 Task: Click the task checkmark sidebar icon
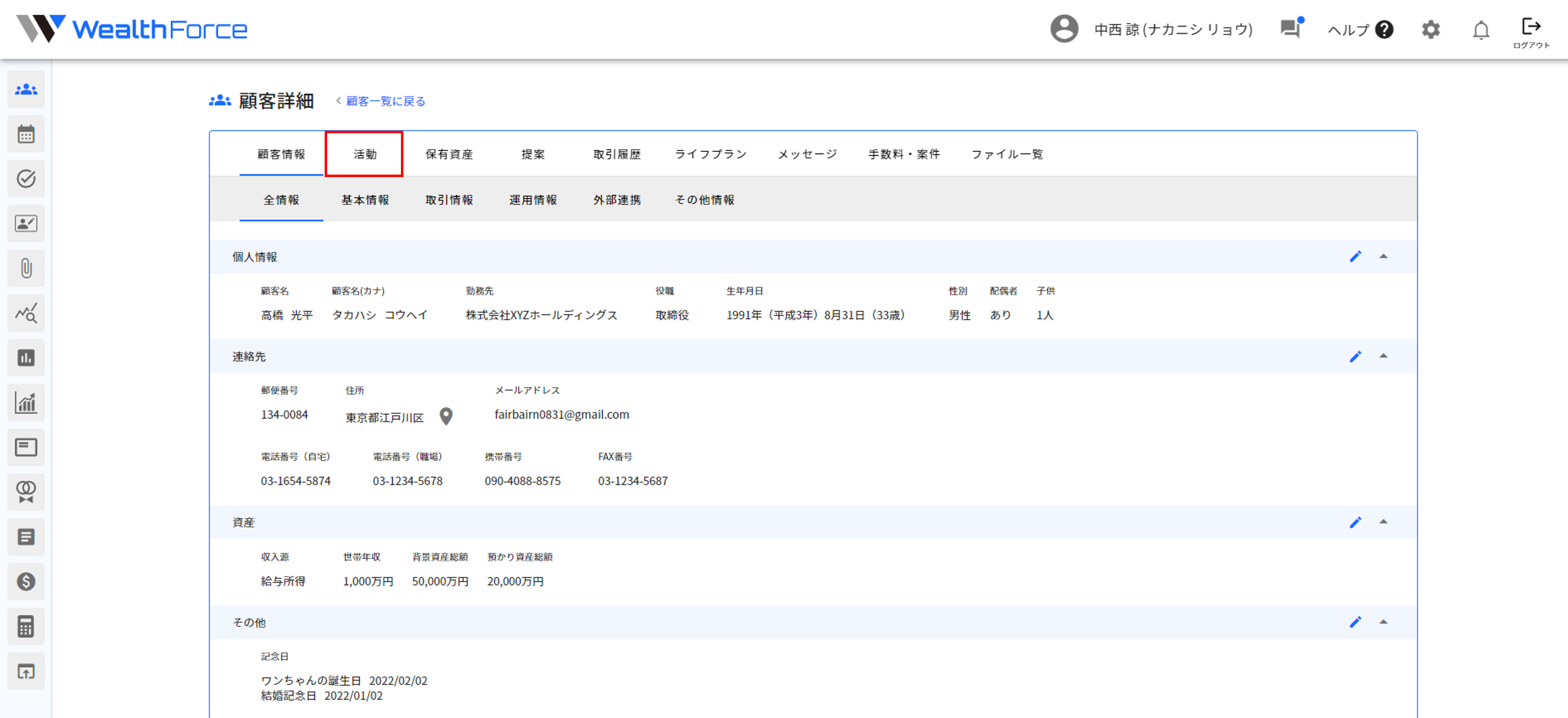coord(26,179)
